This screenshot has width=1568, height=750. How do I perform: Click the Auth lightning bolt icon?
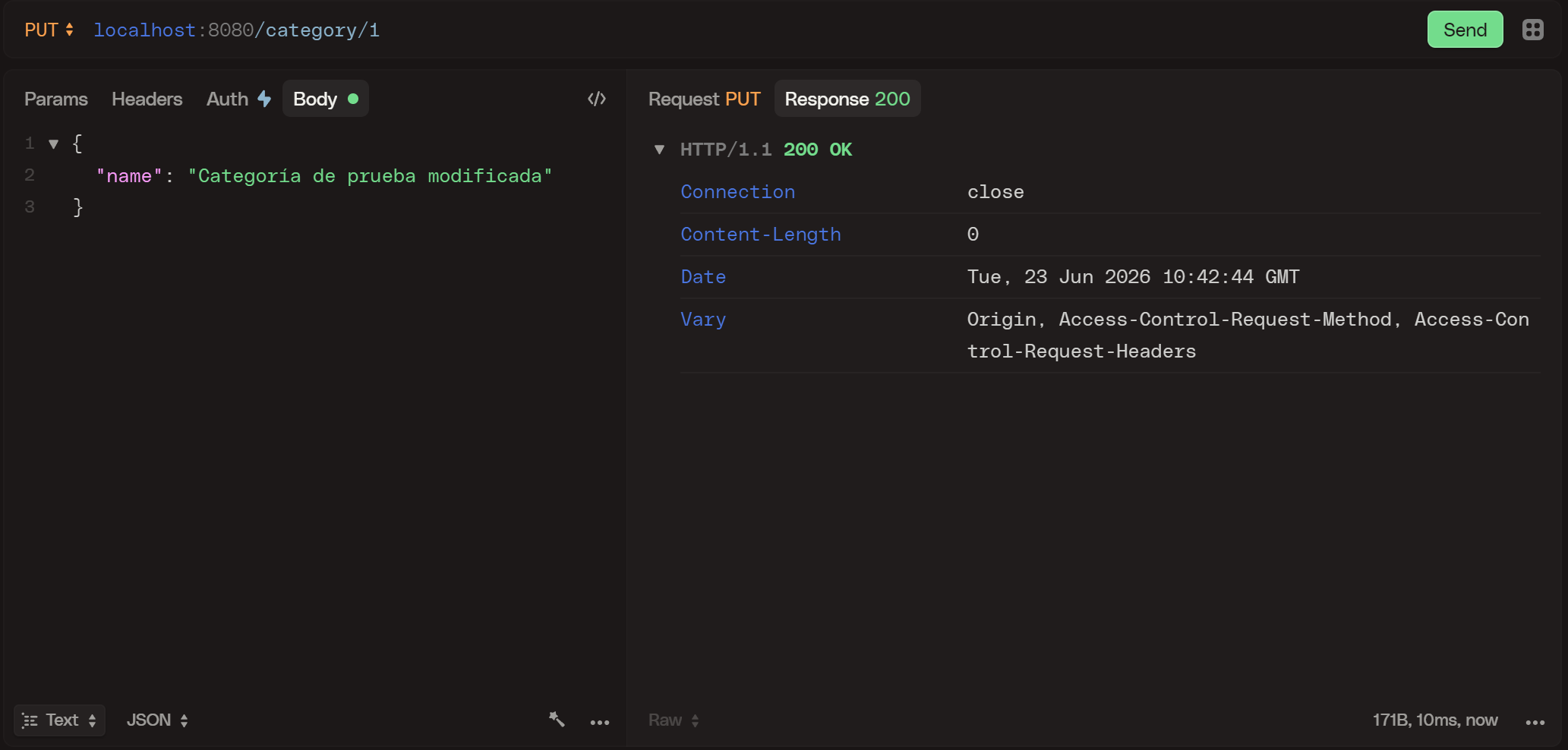pyautogui.click(x=264, y=99)
